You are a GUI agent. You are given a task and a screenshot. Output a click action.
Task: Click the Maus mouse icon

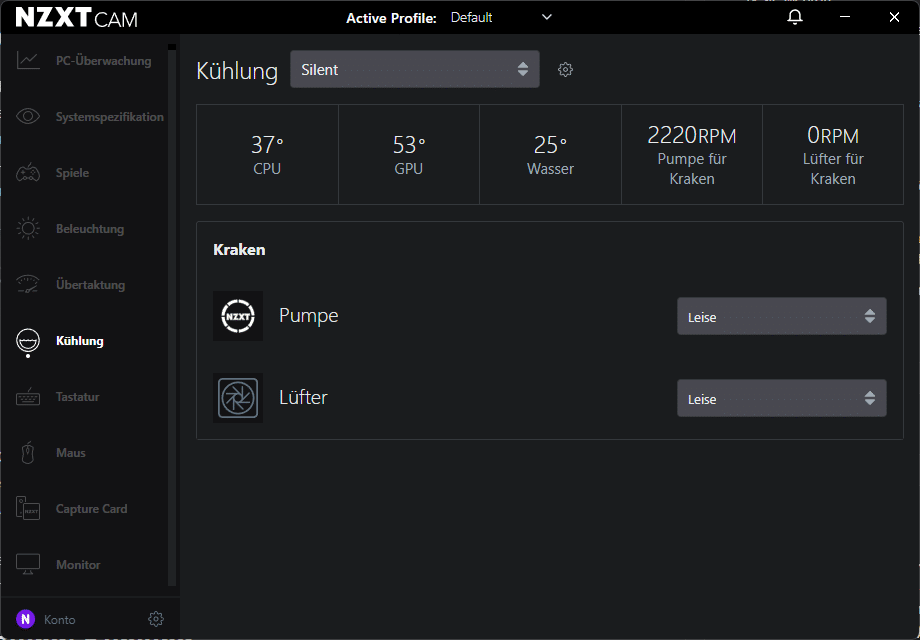(28, 453)
